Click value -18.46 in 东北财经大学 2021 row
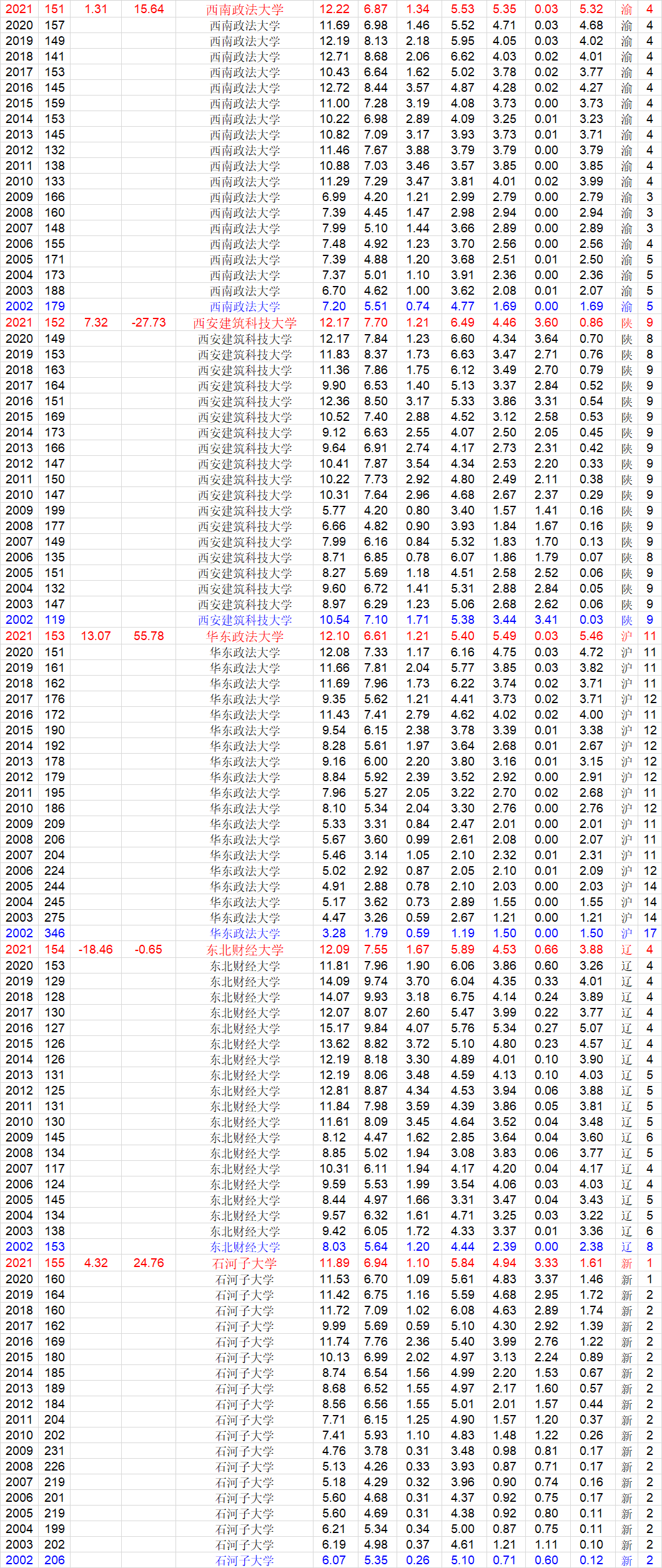 [x=96, y=950]
